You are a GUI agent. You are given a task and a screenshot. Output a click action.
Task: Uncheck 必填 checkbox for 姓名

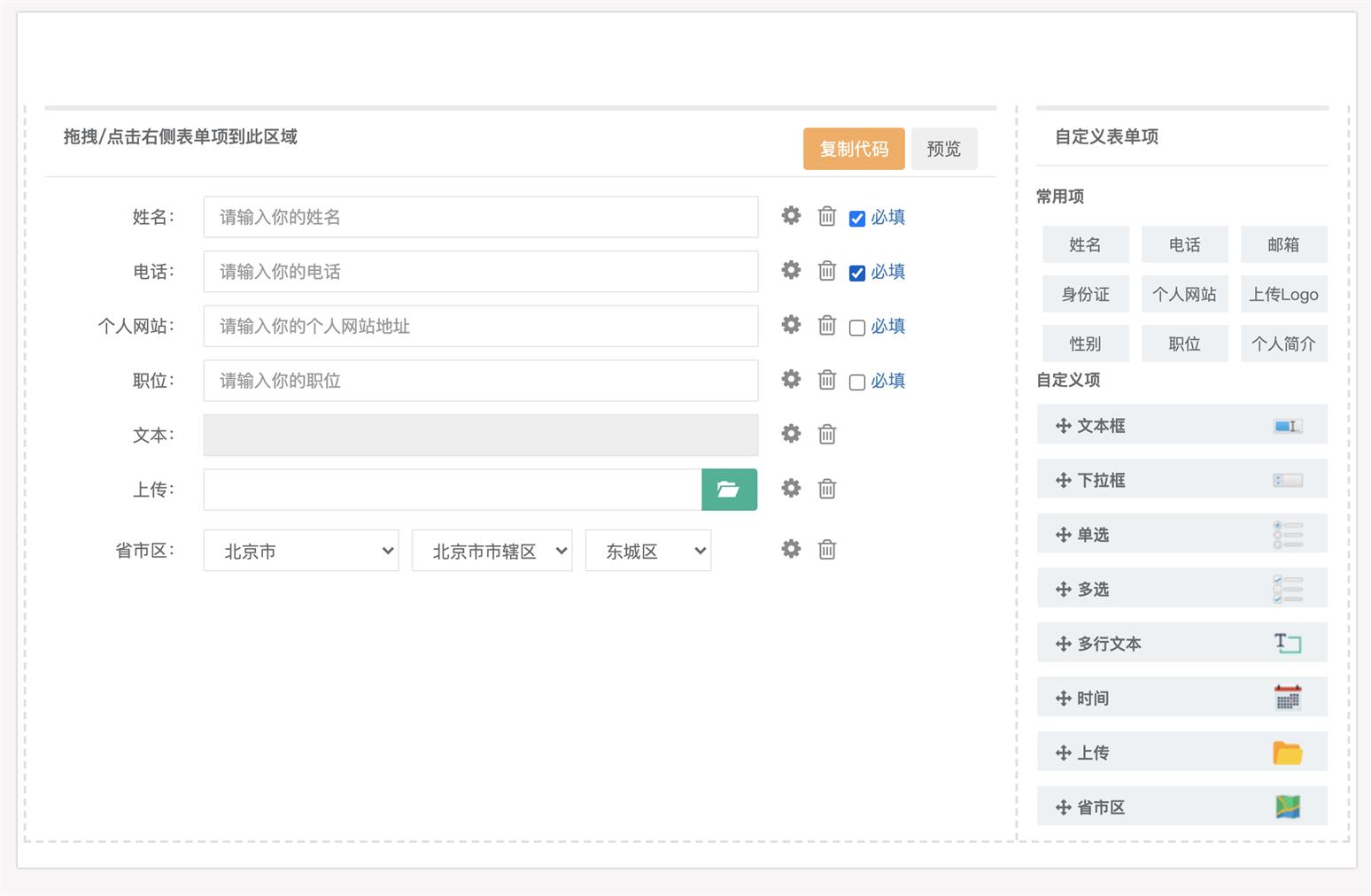(x=856, y=219)
